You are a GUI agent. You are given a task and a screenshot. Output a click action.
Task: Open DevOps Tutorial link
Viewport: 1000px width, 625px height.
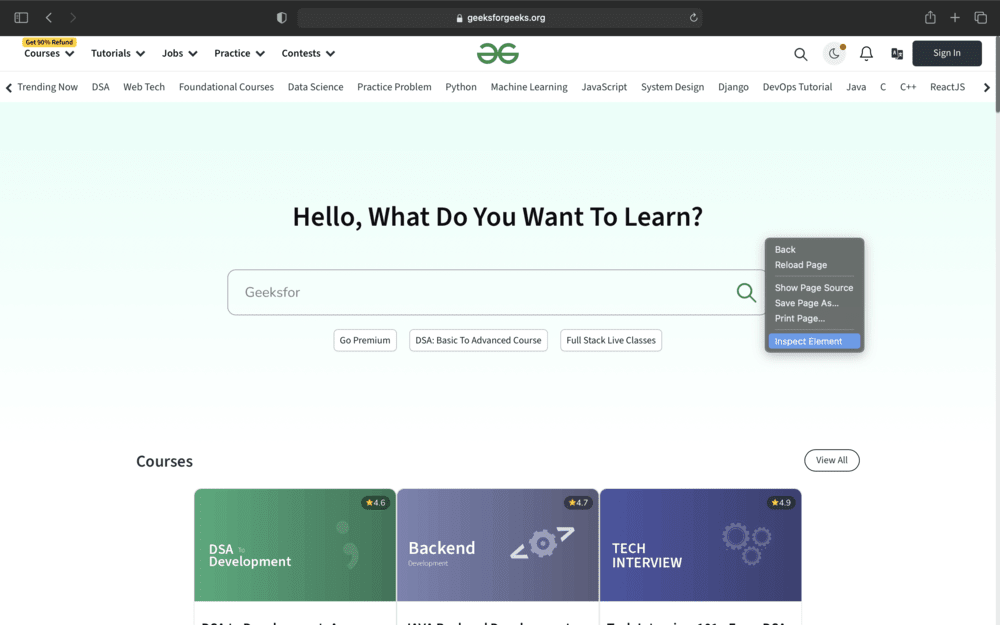point(797,87)
